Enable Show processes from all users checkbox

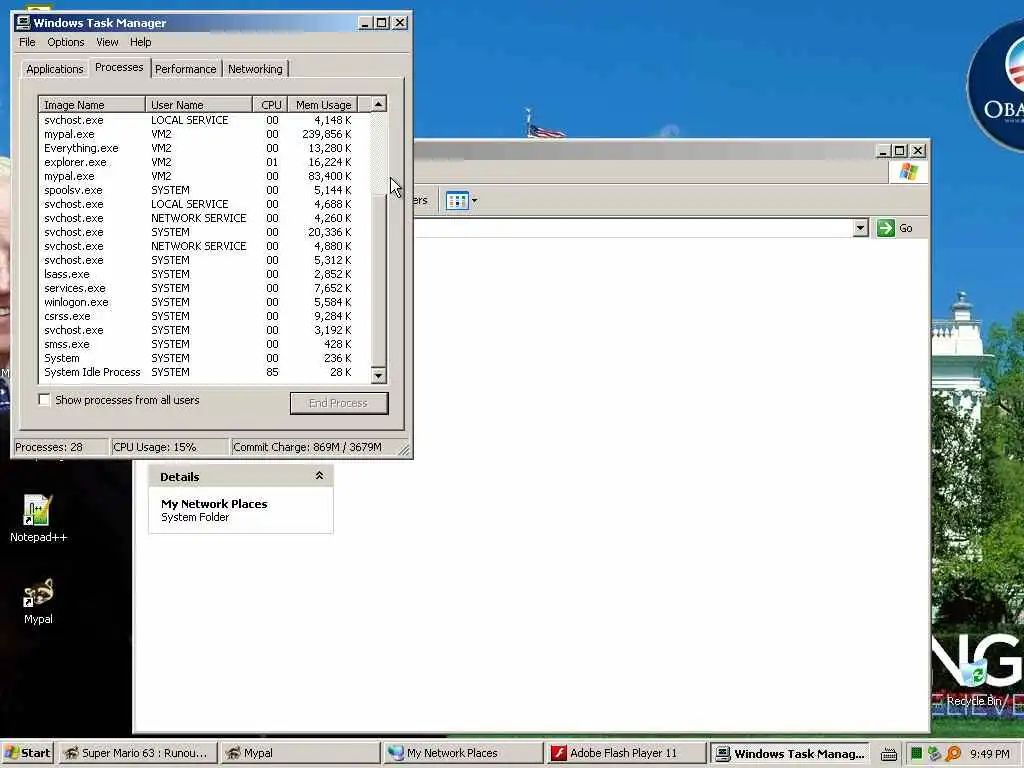44,400
